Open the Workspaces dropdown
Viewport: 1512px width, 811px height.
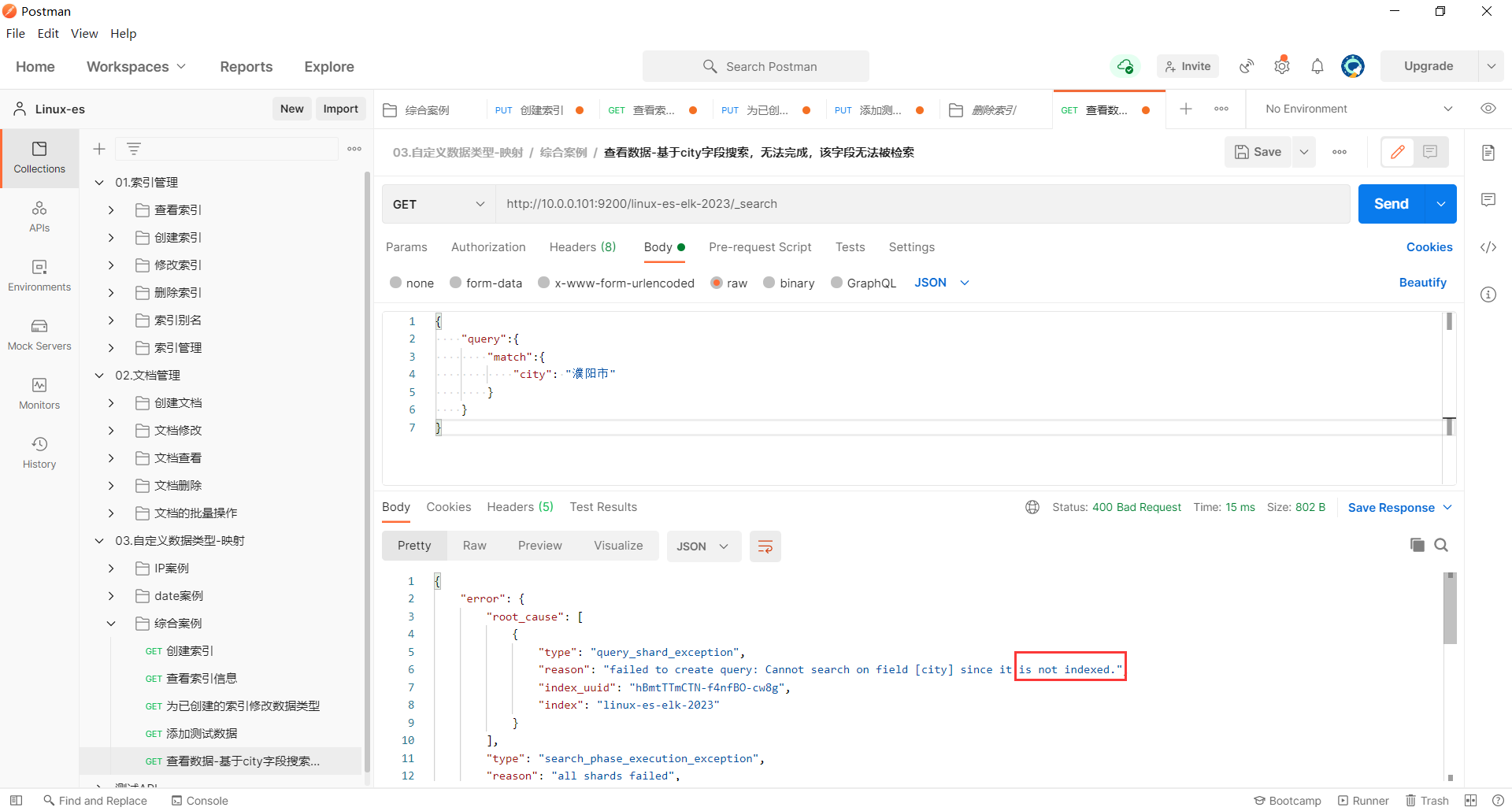tap(136, 67)
